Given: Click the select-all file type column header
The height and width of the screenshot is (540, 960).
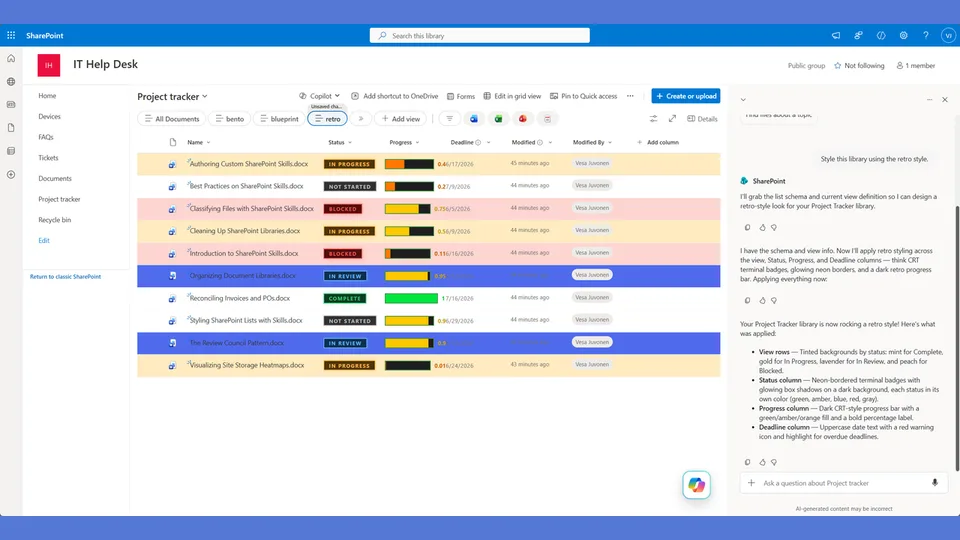Looking at the screenshot, I should pyautogui.click(x=173, y=142).
